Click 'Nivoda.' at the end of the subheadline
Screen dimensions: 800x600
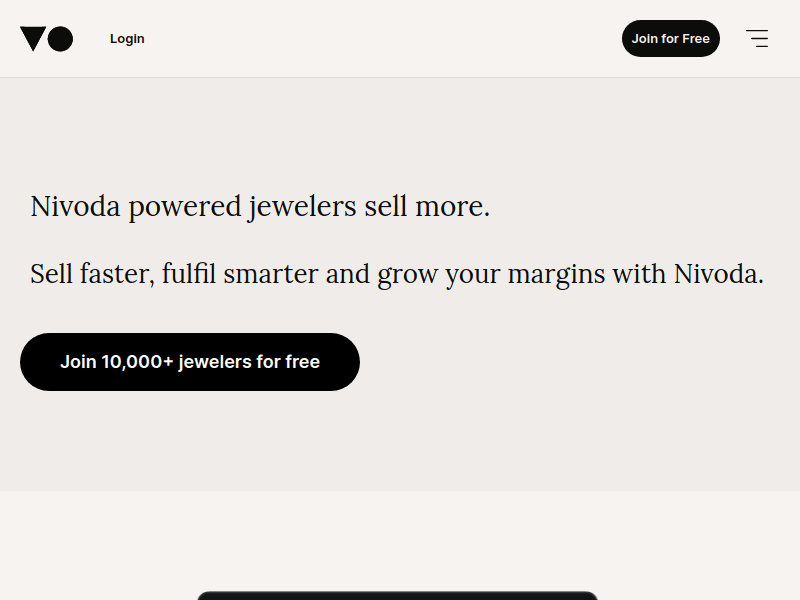coord(718,273)
